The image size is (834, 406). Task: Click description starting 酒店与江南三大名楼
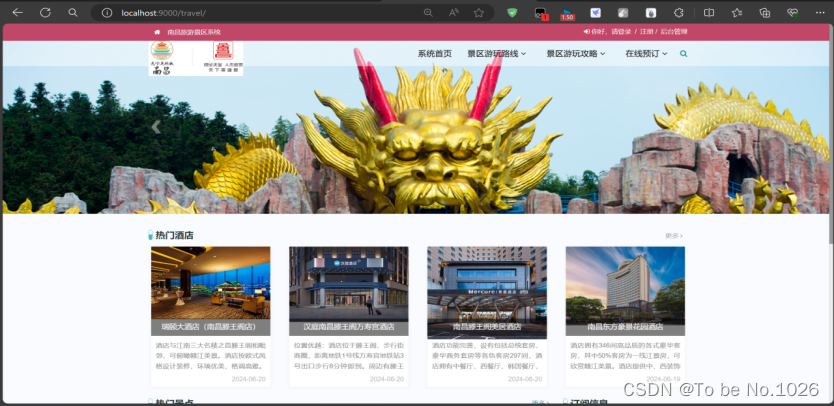(211, 356)
